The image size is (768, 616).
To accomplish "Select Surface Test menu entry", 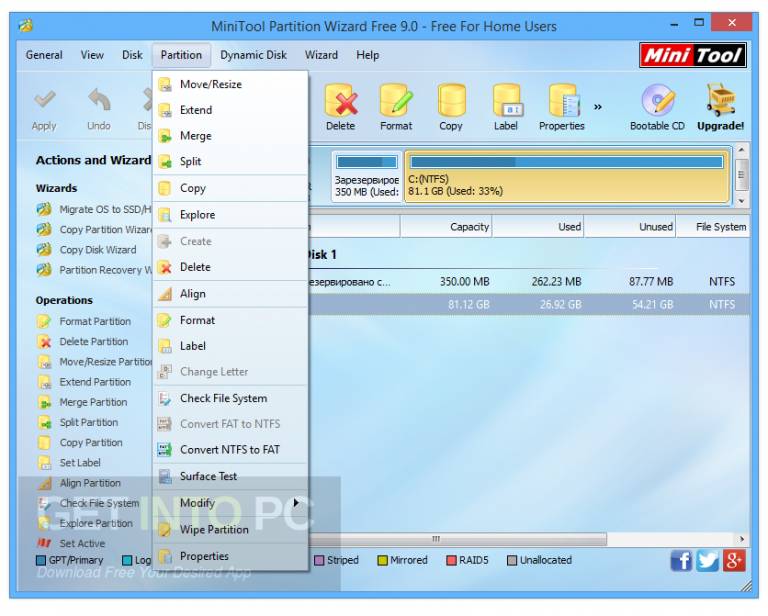I will (230, 476).
